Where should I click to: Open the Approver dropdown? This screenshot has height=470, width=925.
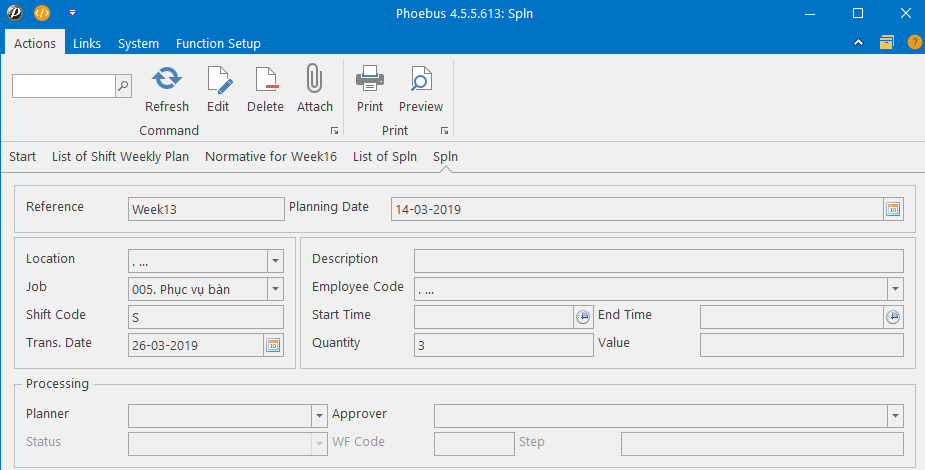pos(896,416)
